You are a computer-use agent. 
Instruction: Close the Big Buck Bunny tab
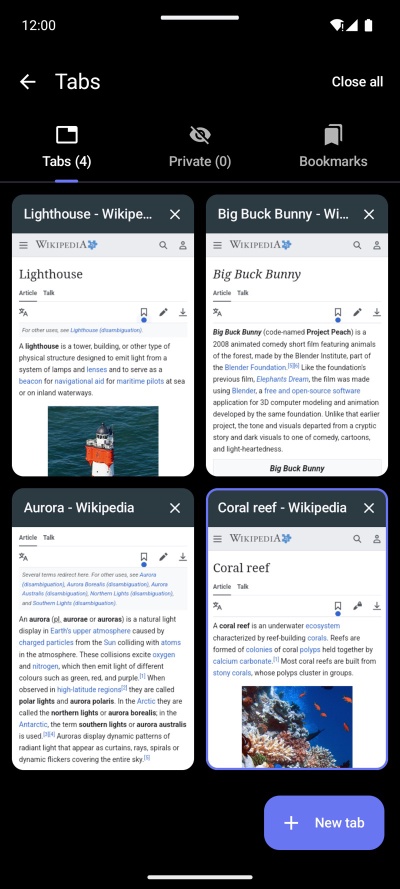[369, 214]
